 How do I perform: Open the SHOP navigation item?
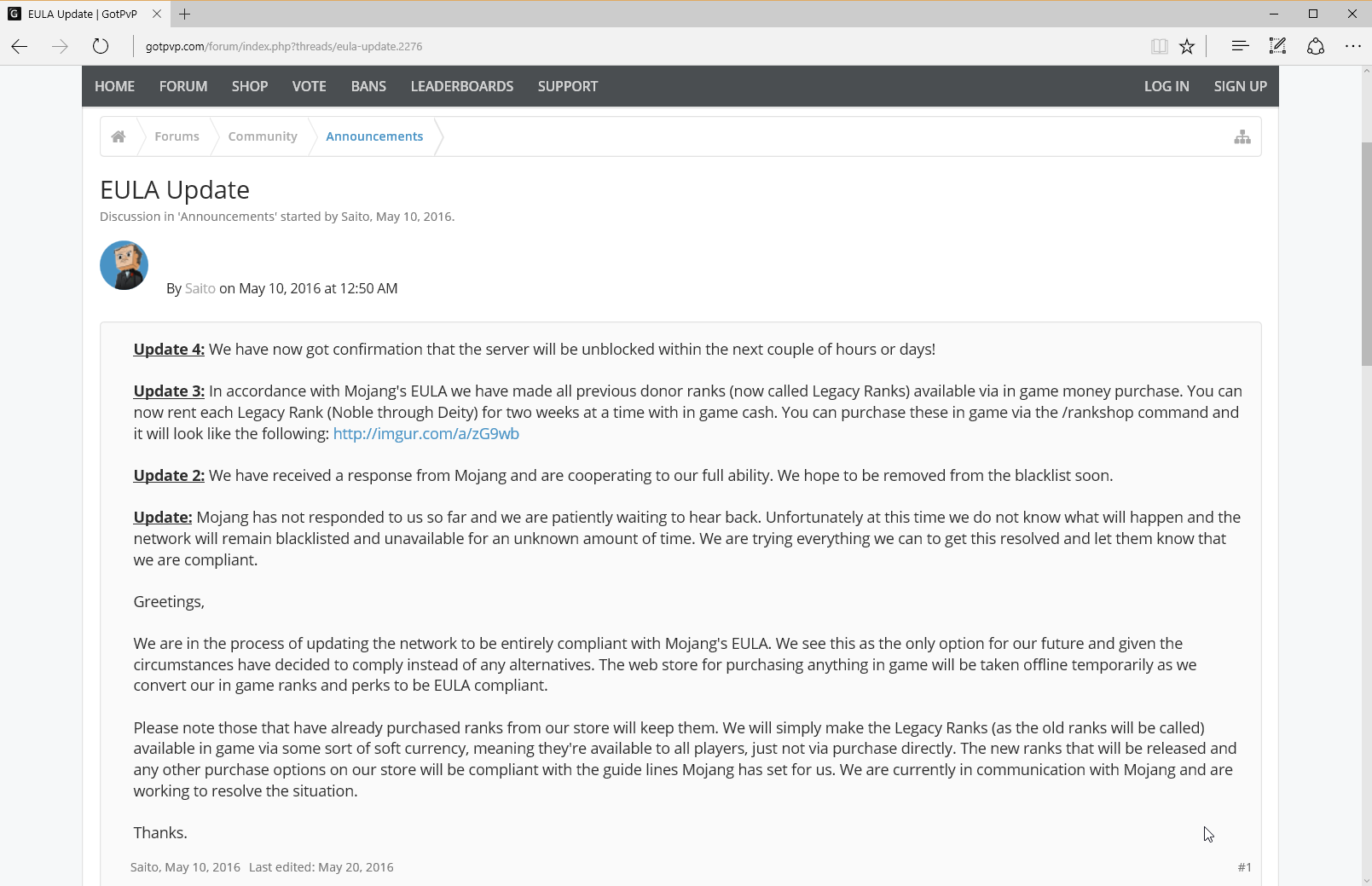coord(250,86)
